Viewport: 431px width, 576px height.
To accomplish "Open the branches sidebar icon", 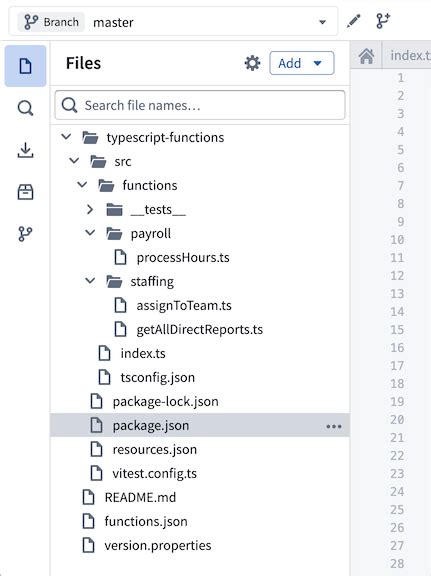I will (25, 234).
